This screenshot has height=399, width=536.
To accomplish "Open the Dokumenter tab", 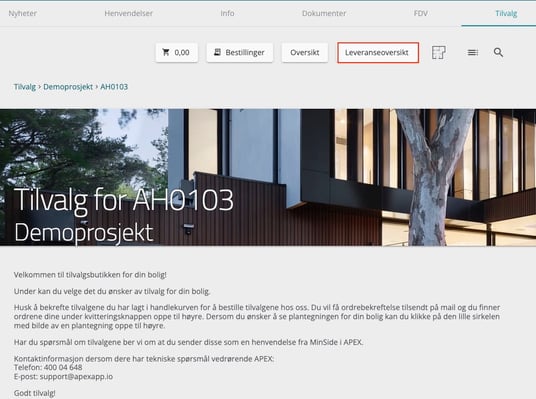I will [x=324, y=13].
